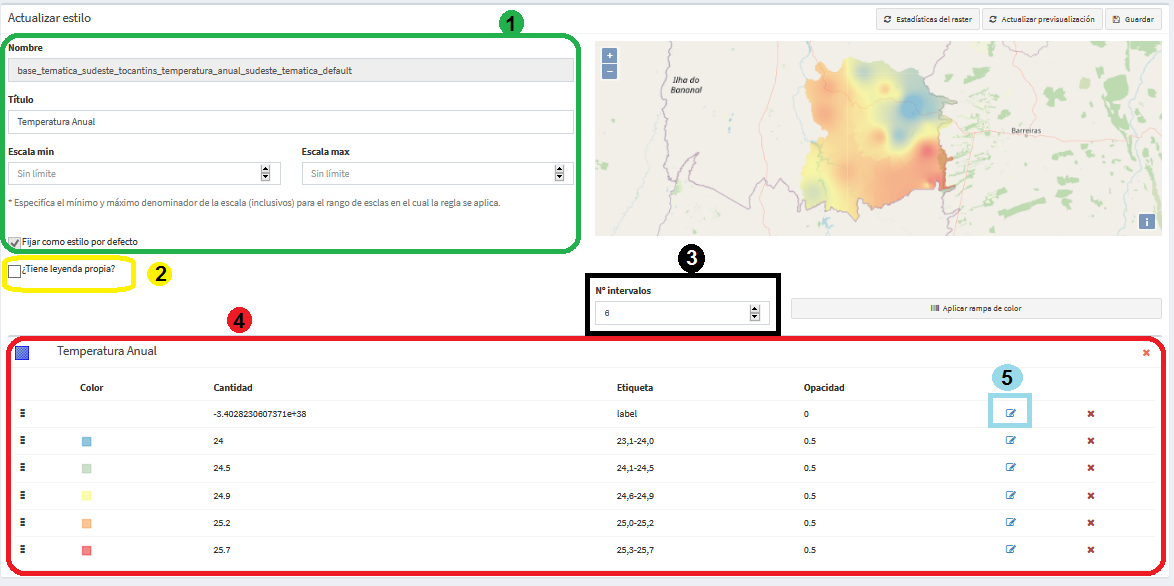Delete the 25.2 color map entry

(x=1091, y=522)
